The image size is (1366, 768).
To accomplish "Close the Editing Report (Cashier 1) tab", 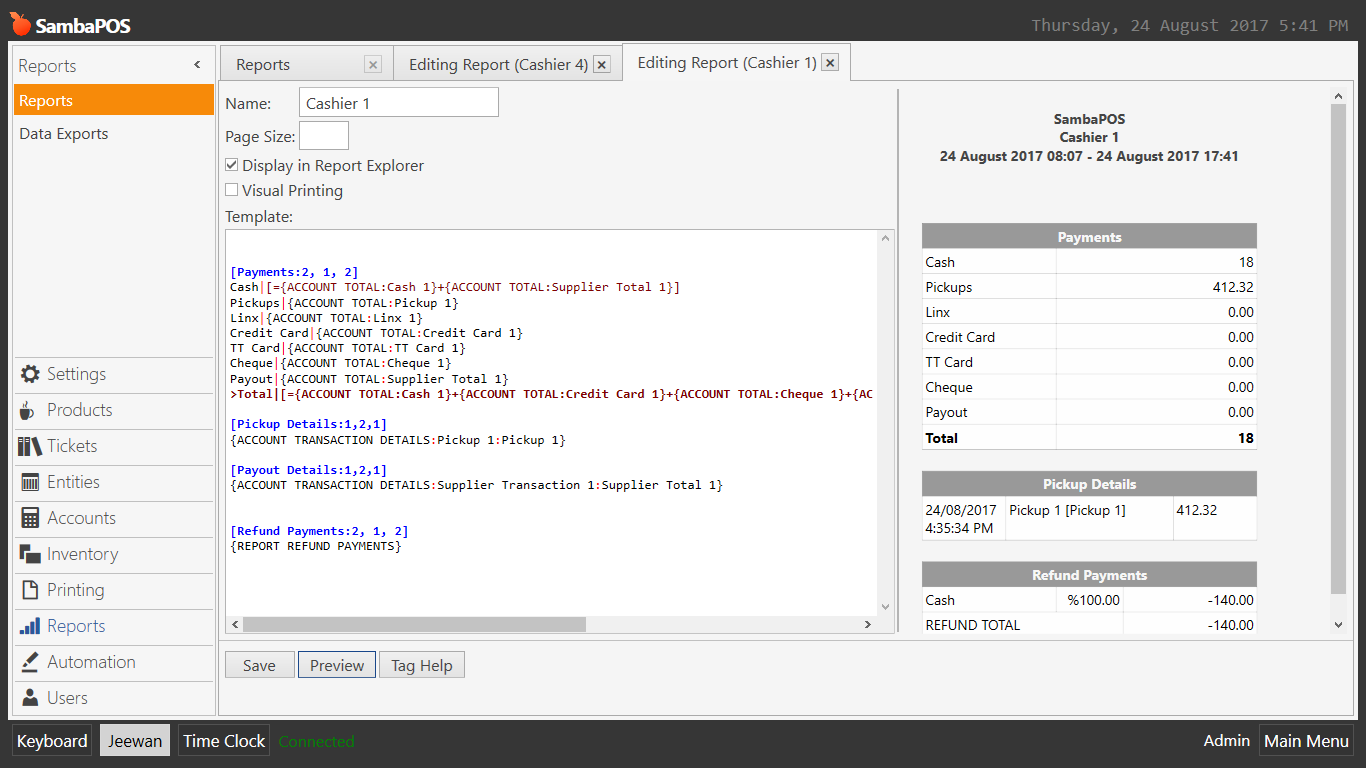I will coord(830,63).
